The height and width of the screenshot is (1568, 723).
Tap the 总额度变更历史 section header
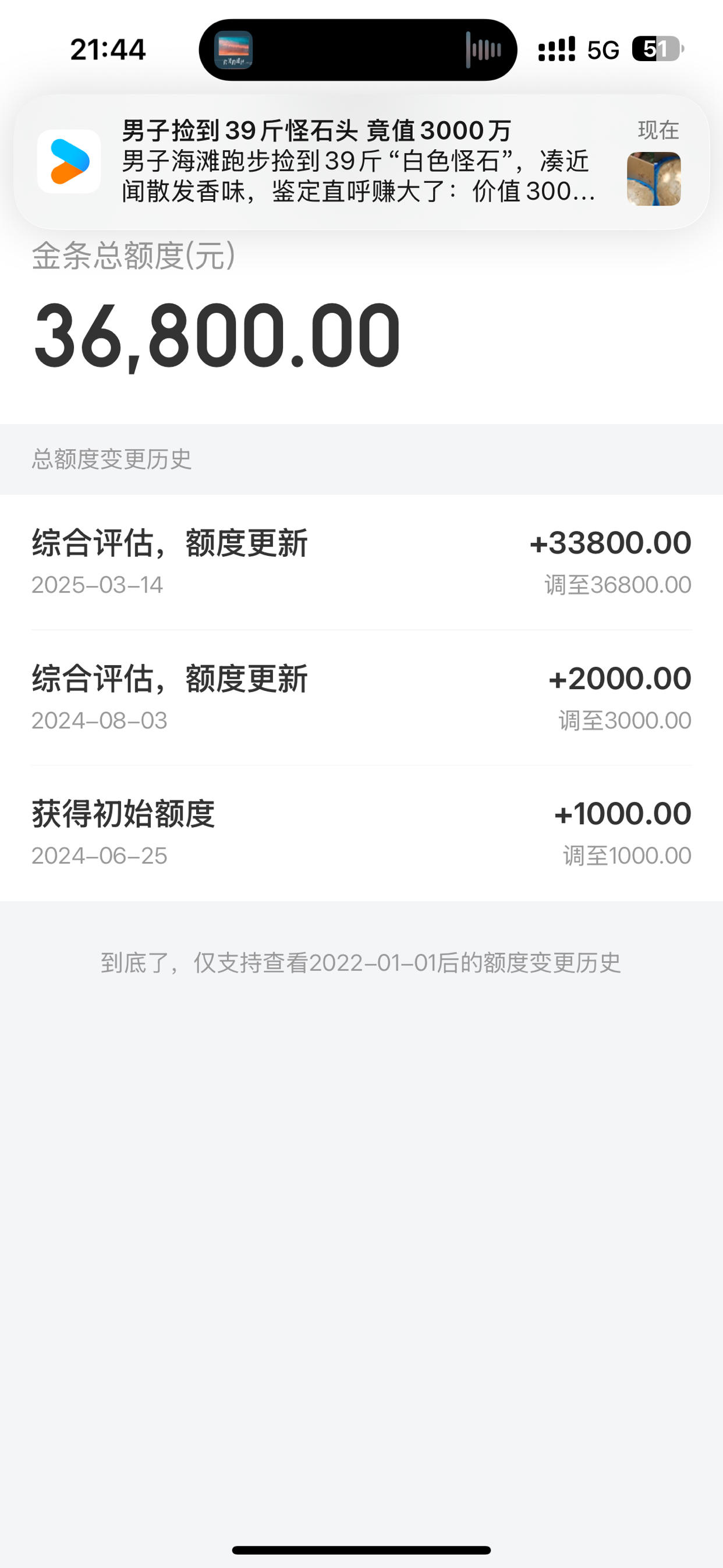pyautogui.click(x=112, y=459)
